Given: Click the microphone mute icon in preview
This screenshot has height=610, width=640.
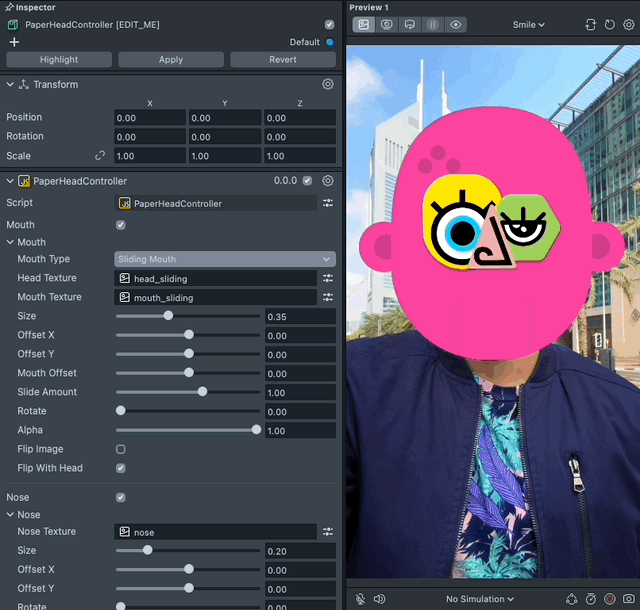Looking at the screenshot, I should tap(360, 599).
